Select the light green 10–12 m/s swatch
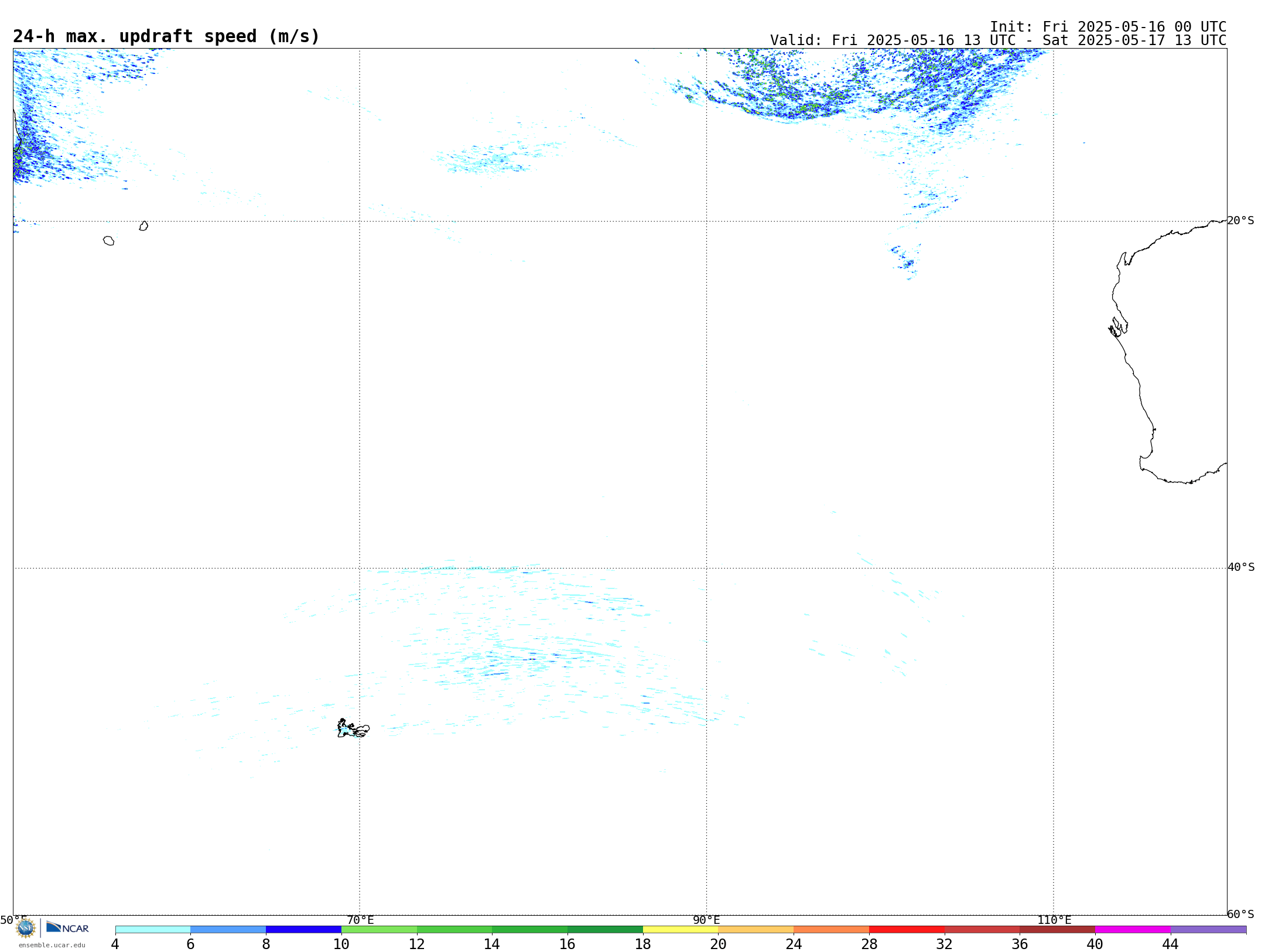Image resolution: width=1265 pixels, height=952 pixels. tap(379, 930)
